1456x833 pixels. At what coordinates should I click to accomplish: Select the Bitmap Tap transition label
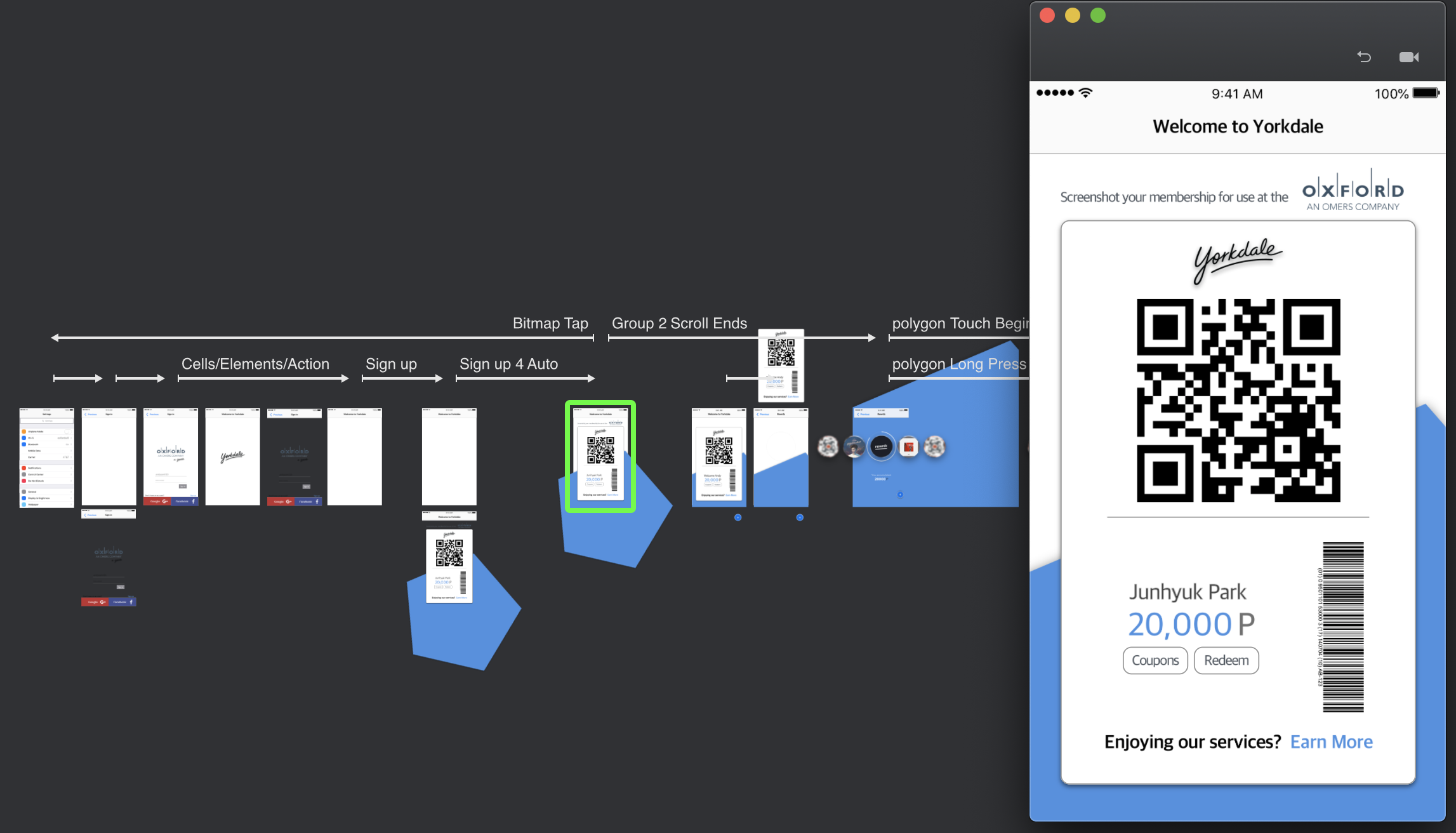coord(550,323)
